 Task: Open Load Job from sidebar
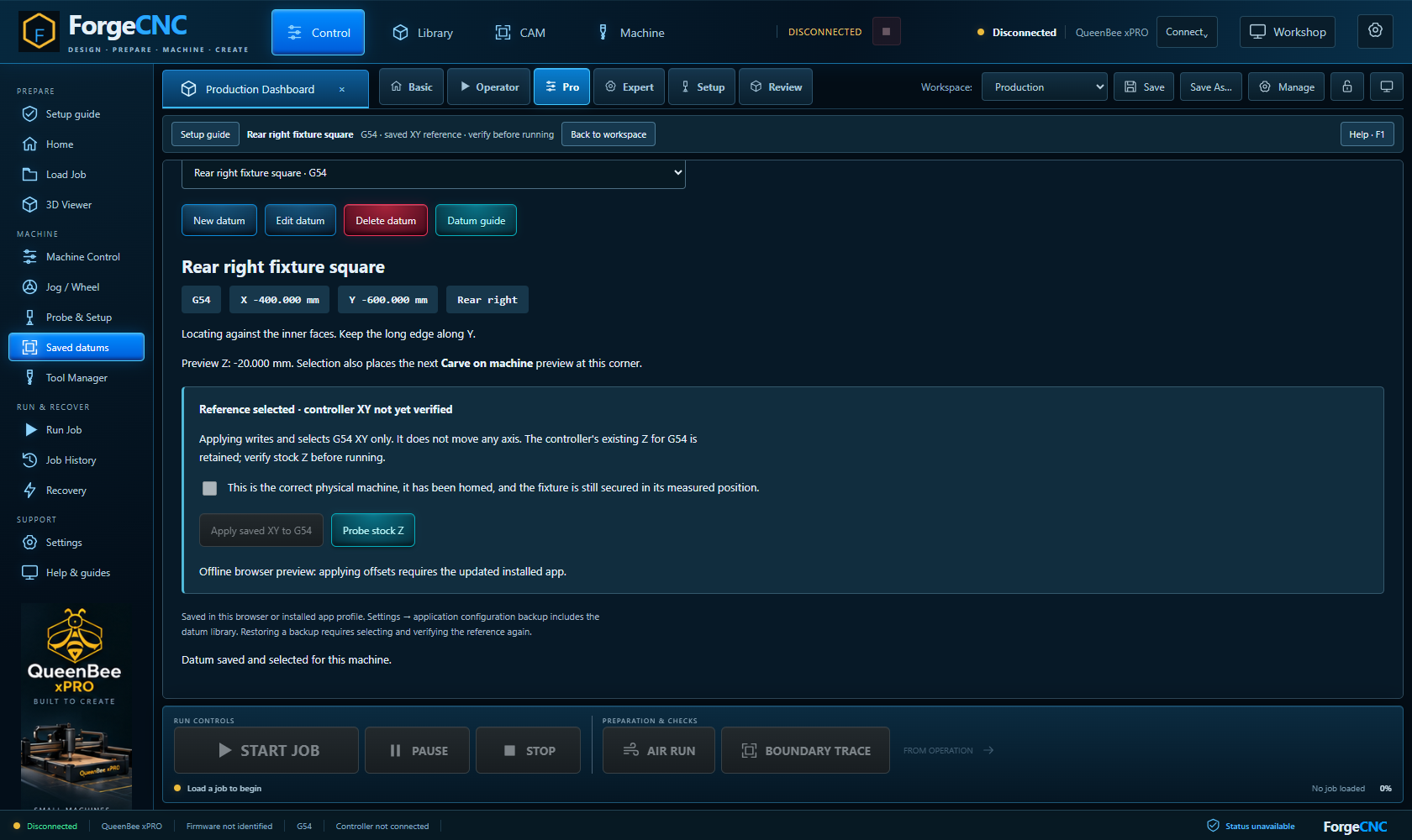coord(76,175)
